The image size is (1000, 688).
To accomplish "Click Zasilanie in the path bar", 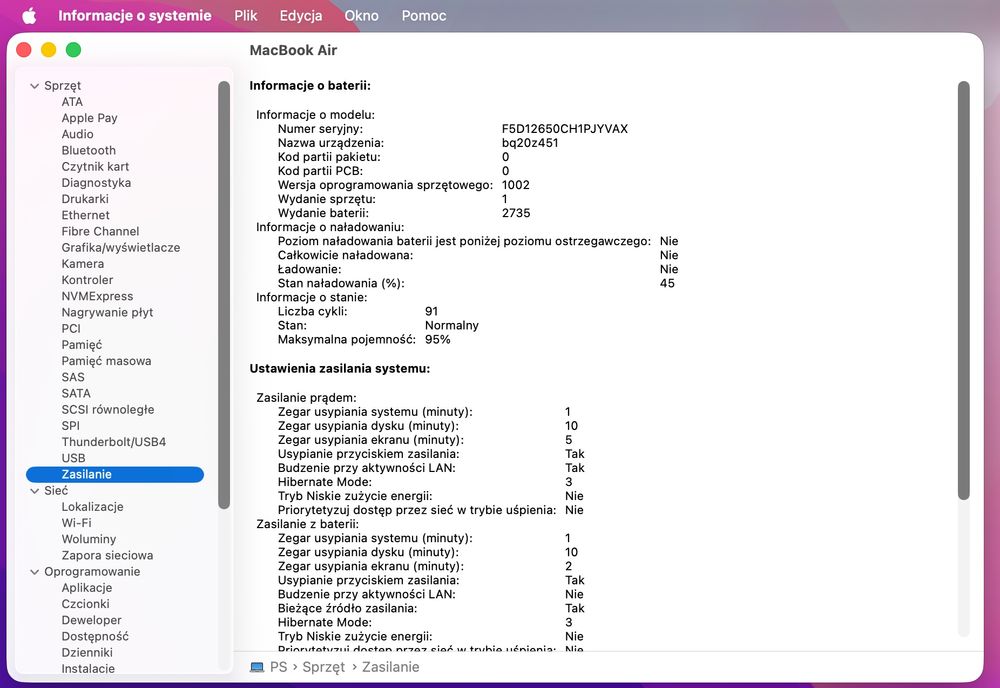I will (x=390, y=667).
